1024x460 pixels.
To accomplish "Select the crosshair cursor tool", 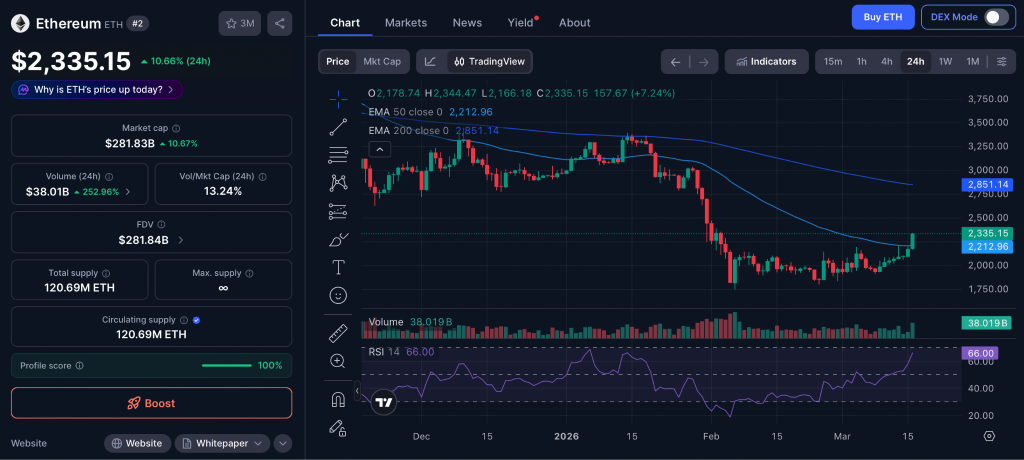I will point(338,97).
